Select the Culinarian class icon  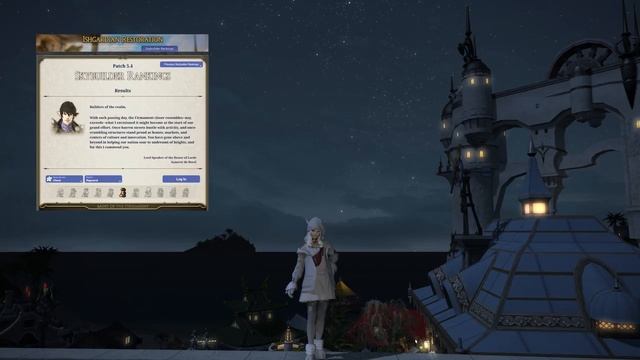click(148, 192)
